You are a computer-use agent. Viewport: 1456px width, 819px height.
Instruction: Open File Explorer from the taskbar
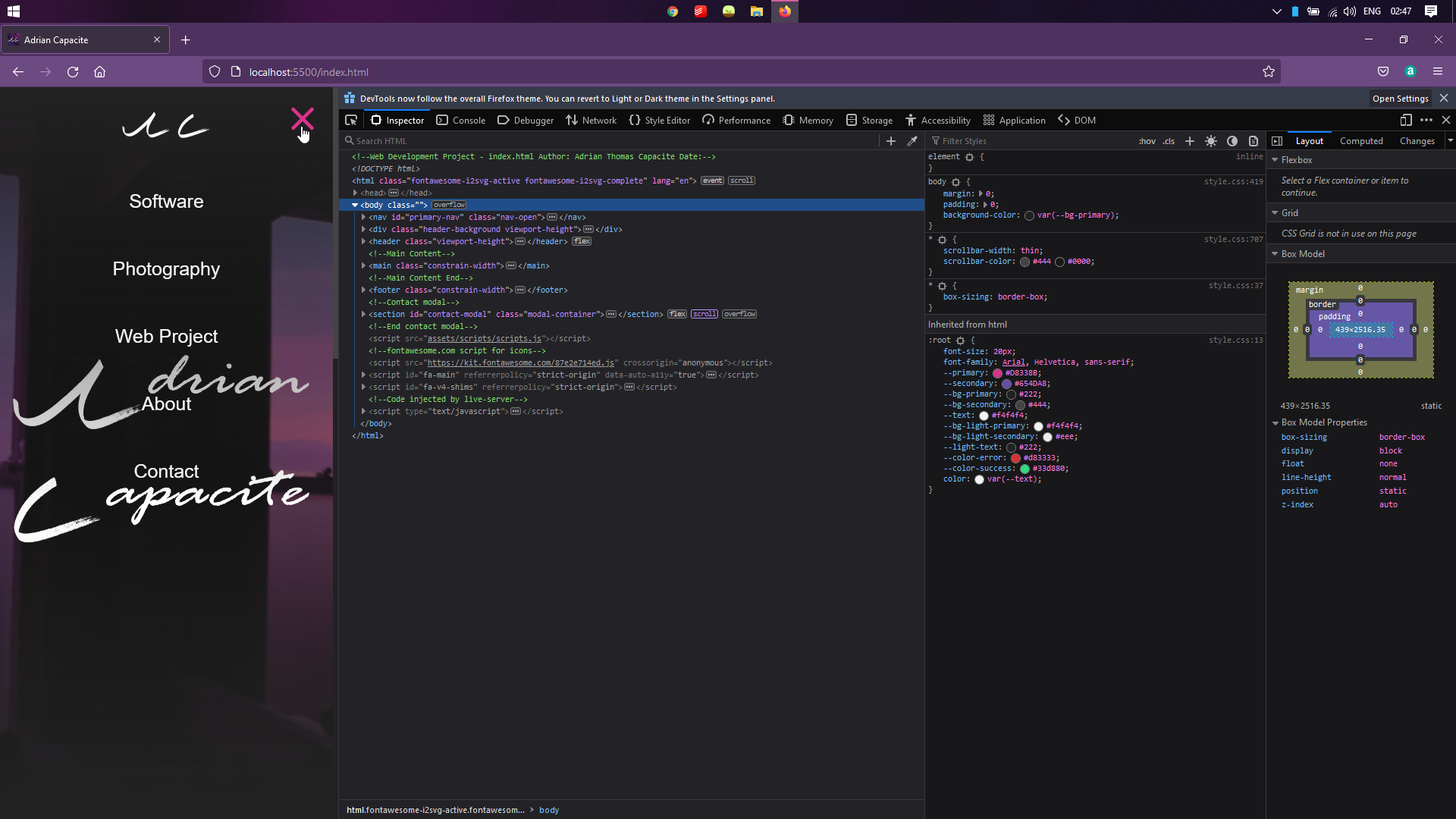pyautogui.click(x=757, y=11)
